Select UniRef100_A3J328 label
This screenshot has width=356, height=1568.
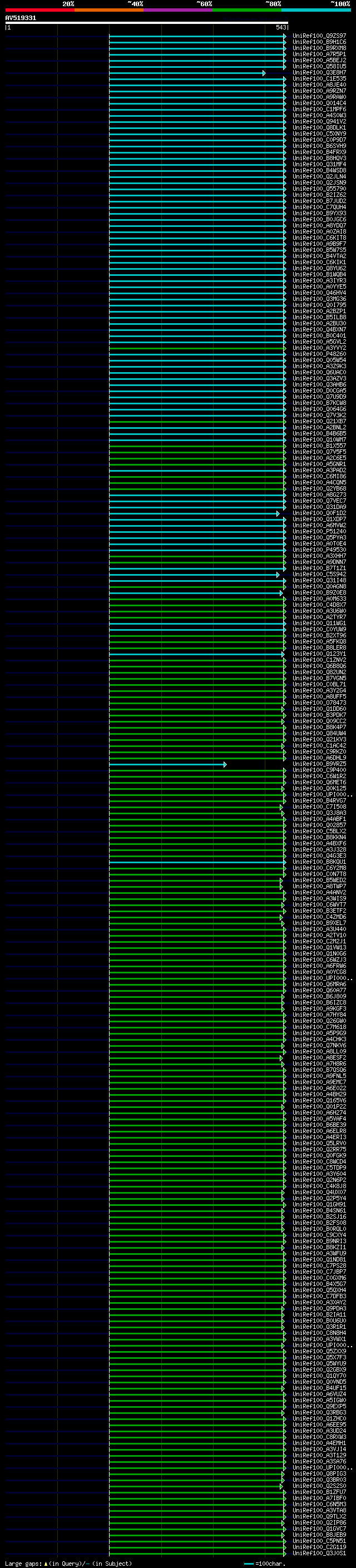point(319,850)
